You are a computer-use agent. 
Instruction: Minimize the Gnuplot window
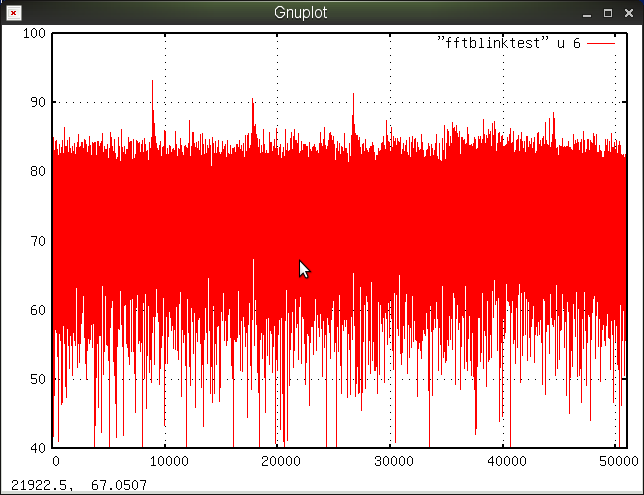pos(587,13)
